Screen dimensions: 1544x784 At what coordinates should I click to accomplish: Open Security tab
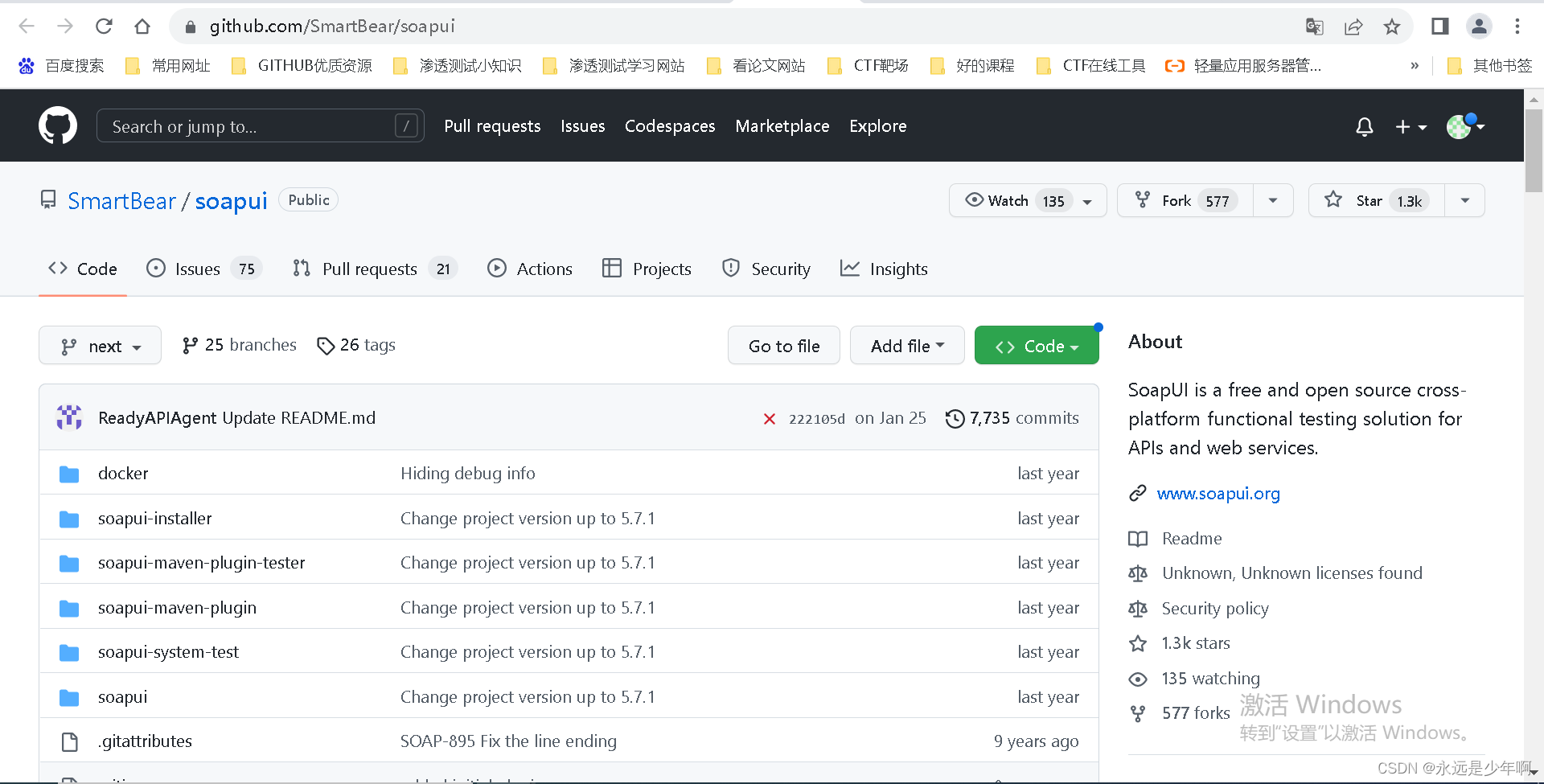[766, 269]
